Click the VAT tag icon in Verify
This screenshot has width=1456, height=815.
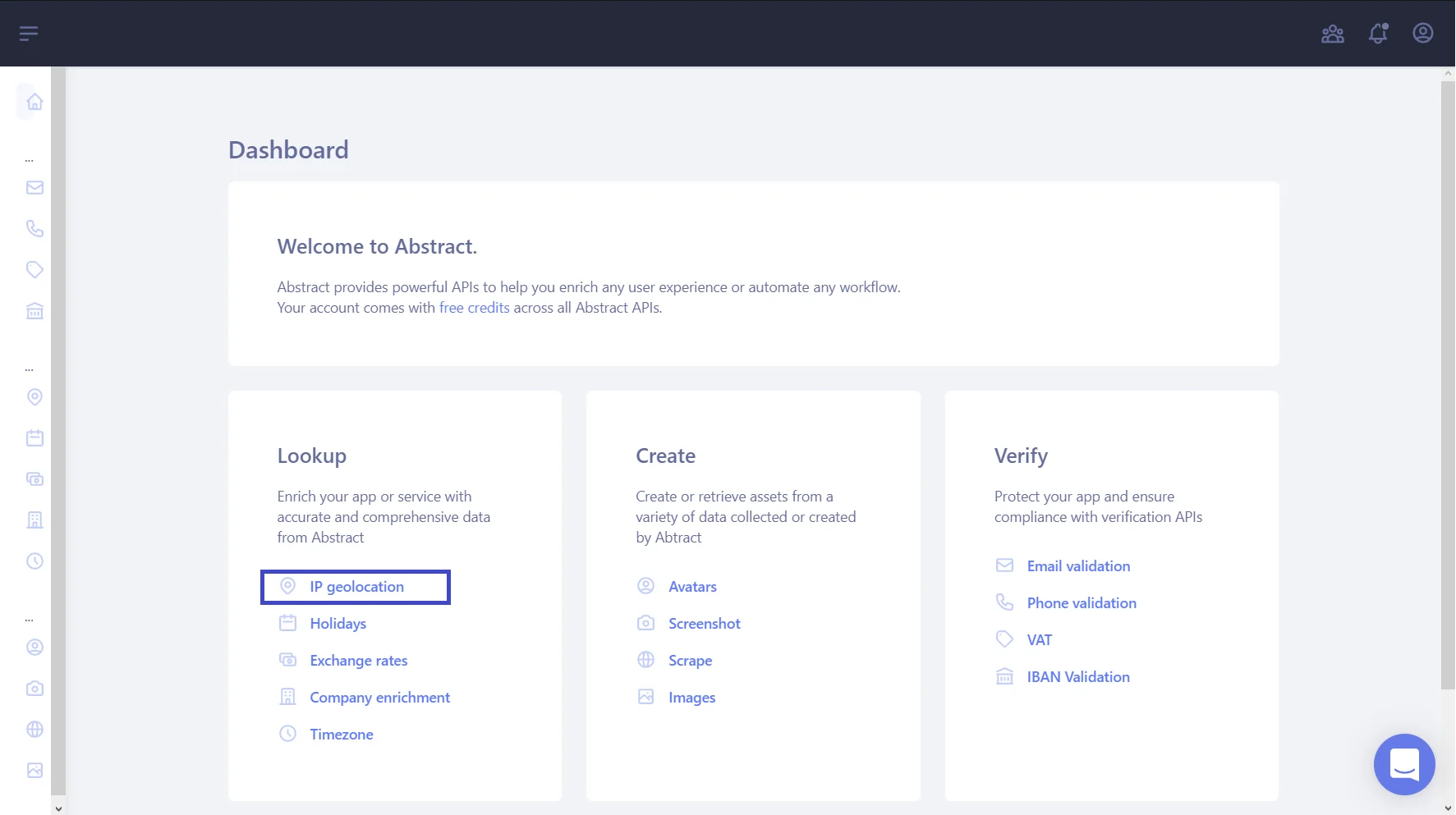point(1004,639)
